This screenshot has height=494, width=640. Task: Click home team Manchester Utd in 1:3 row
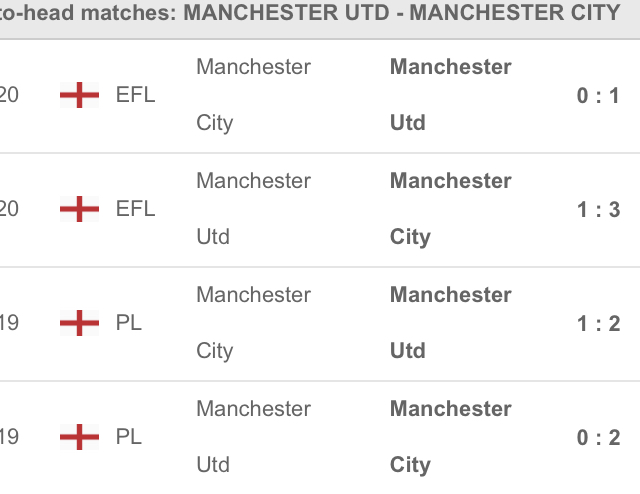point(253,209)
